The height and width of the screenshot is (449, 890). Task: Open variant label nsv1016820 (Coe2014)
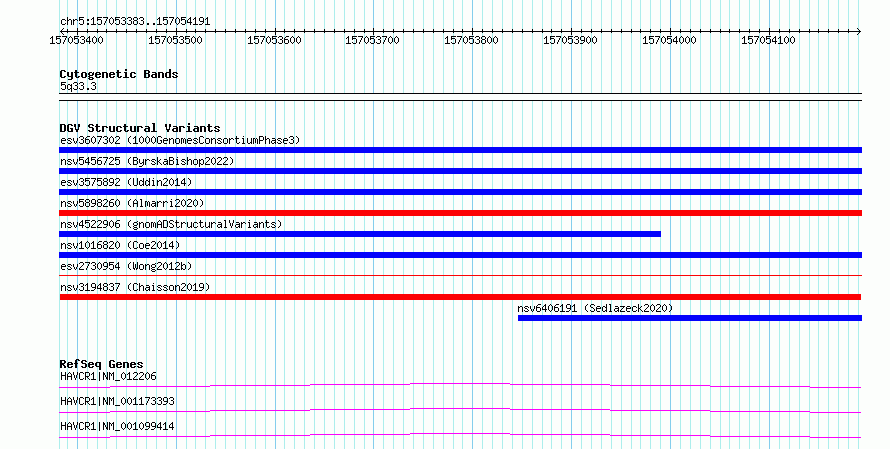tap(120, 245)
